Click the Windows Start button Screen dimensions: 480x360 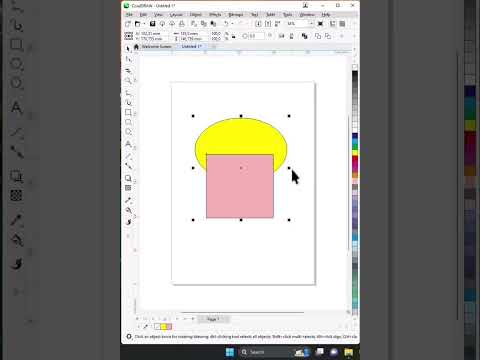[230, 352]
